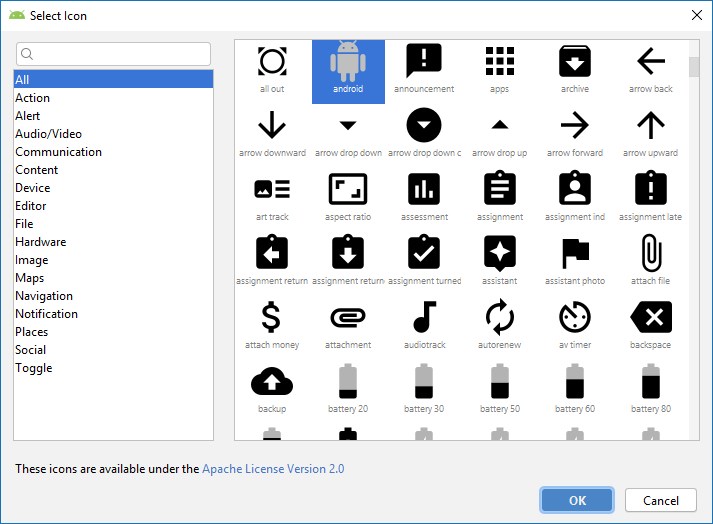This screenshot has height=524, width=713.
Task: Switch to the Image category
Action: click(113, 260)
